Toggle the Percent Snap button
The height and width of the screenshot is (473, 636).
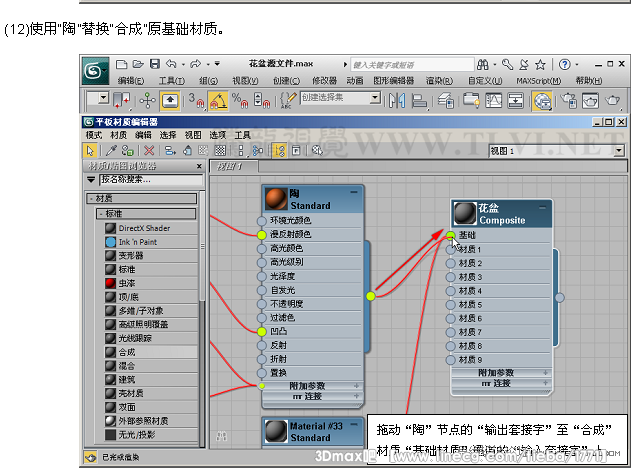click(240, 100)
